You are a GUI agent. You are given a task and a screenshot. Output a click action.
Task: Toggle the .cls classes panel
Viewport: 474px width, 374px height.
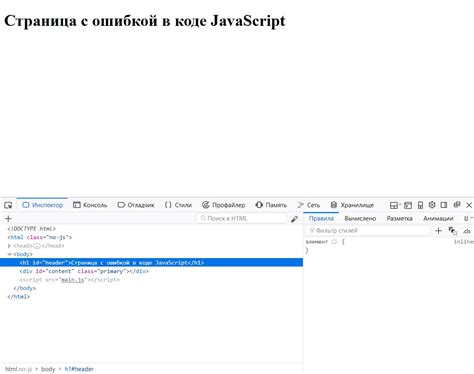(467, 231)
